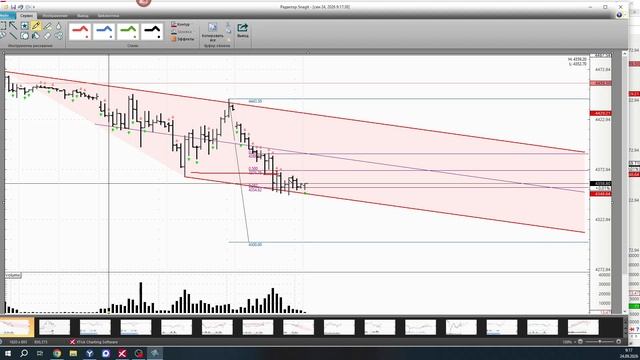Viewport: 640px width, 360px height.
Task: Switch to the Библиотека ribbon tab
Action: coord(108,16)
